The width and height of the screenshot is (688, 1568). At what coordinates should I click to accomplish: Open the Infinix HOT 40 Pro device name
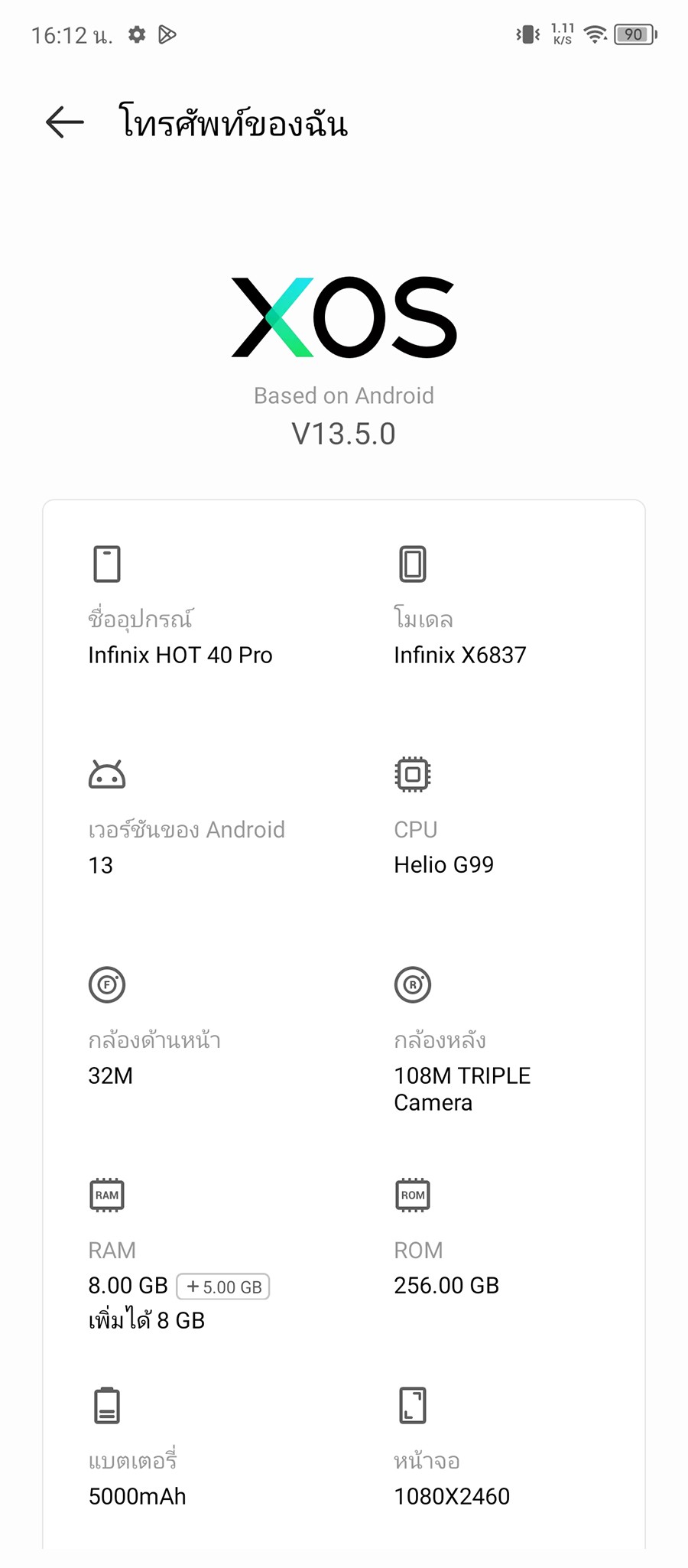pos(180,656)
